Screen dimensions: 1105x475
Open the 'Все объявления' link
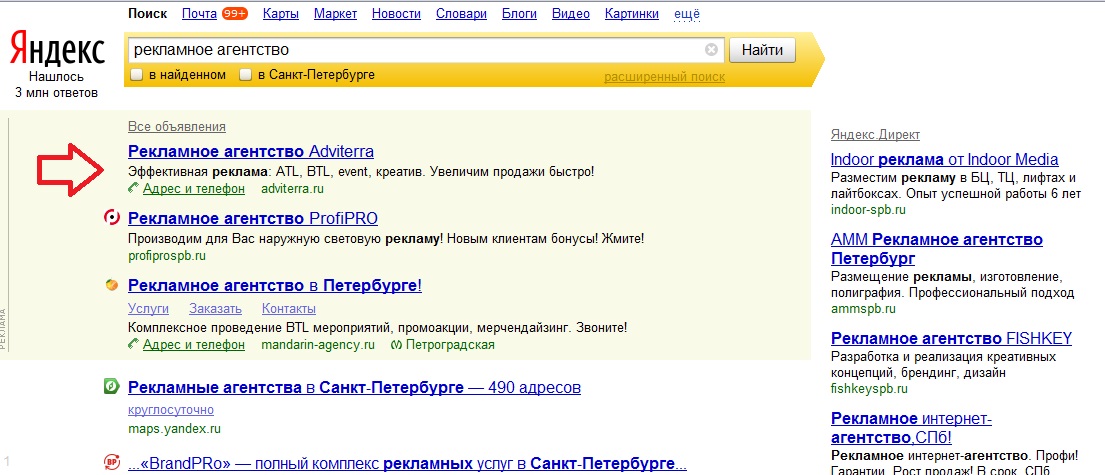177,126
